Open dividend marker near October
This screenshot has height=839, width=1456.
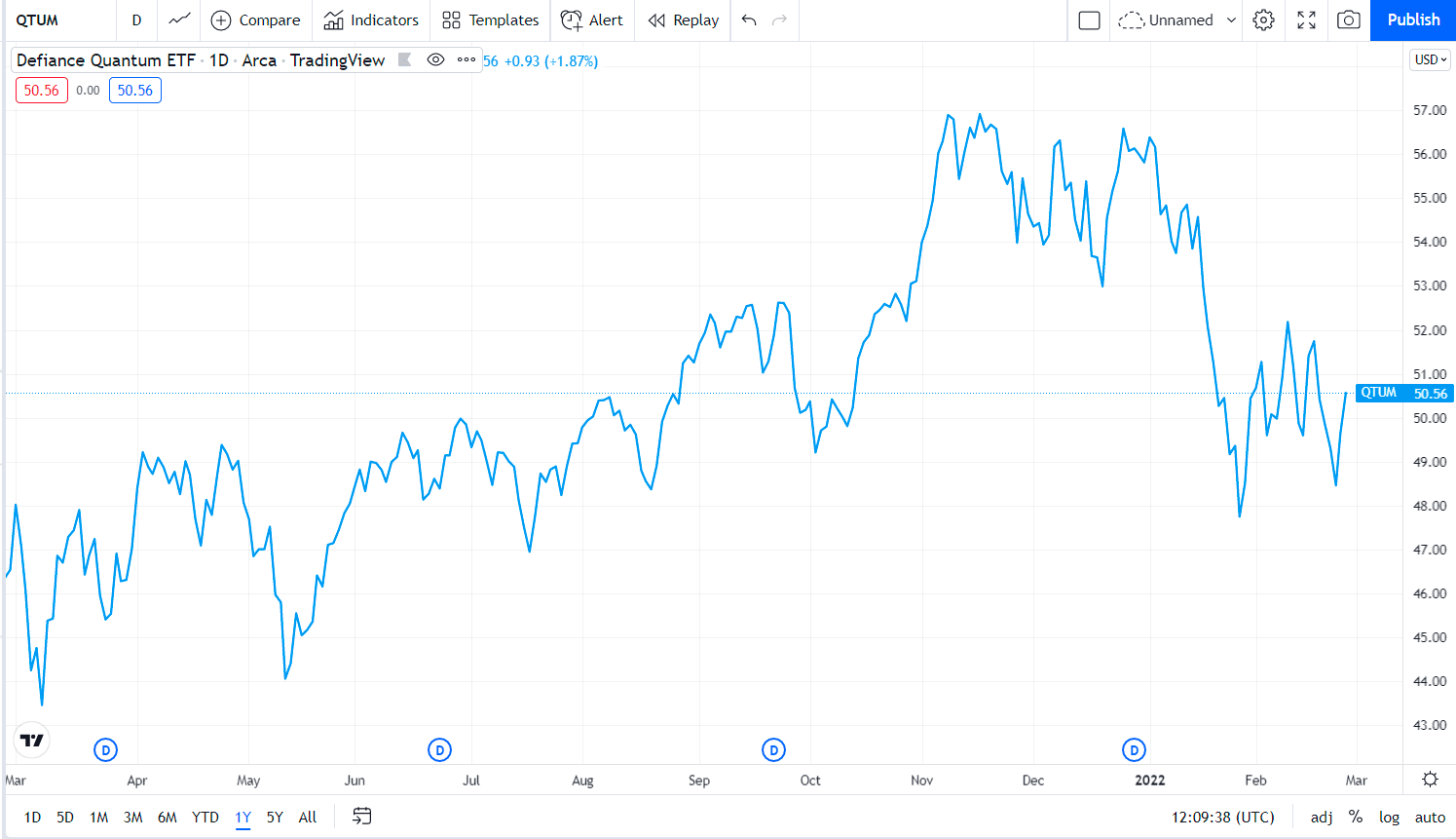(x=773, y=750)
